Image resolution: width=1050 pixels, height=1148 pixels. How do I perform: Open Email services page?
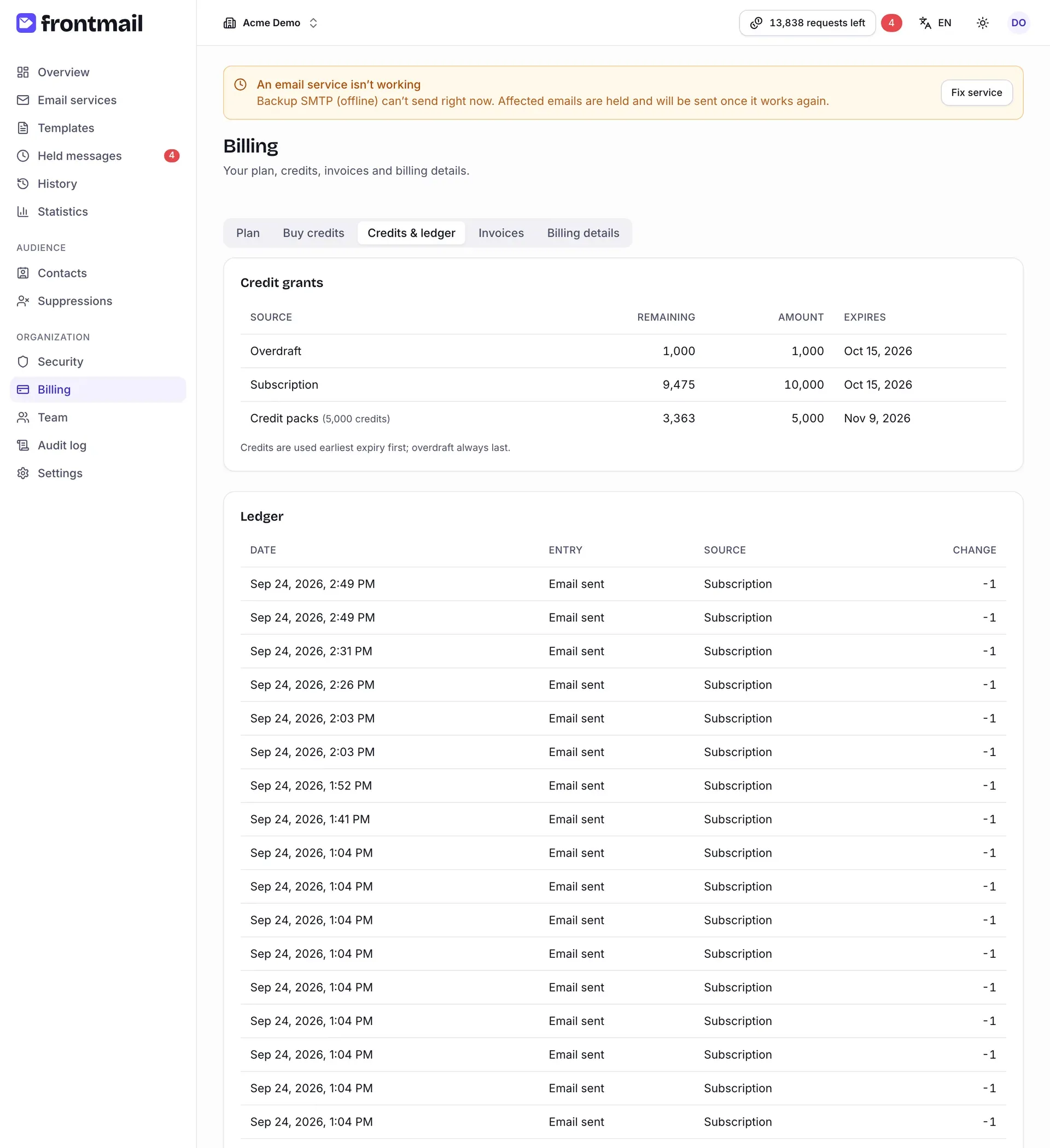98,100
